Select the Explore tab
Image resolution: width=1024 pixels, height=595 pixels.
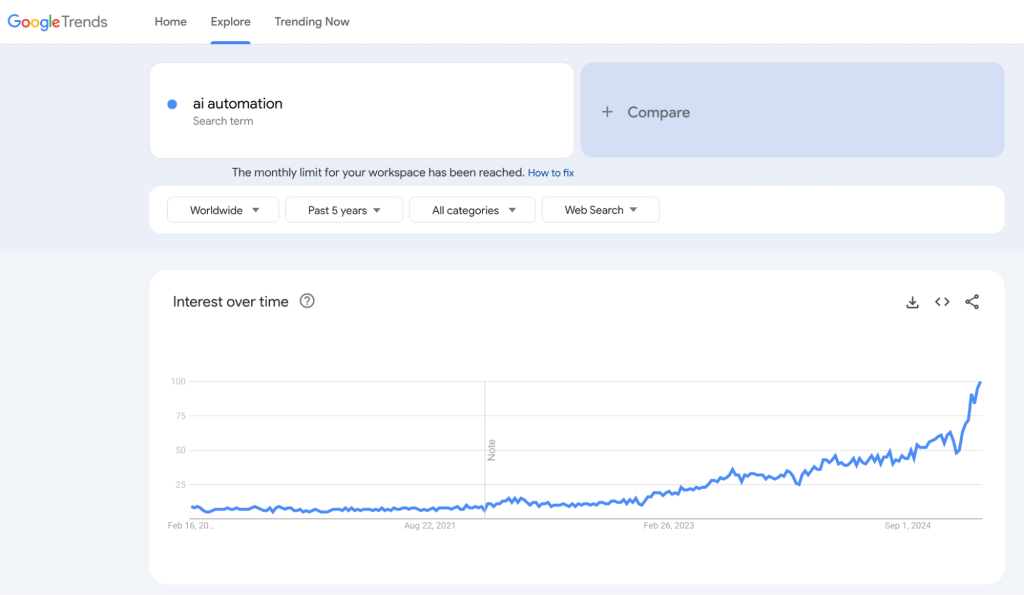(x=230, y=21)
